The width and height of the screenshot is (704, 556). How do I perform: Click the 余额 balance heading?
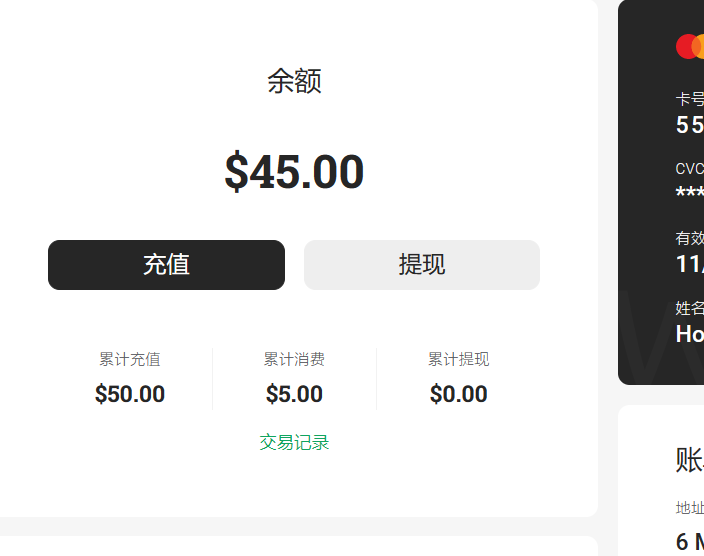pyautogui.click(x=294, y=81)
